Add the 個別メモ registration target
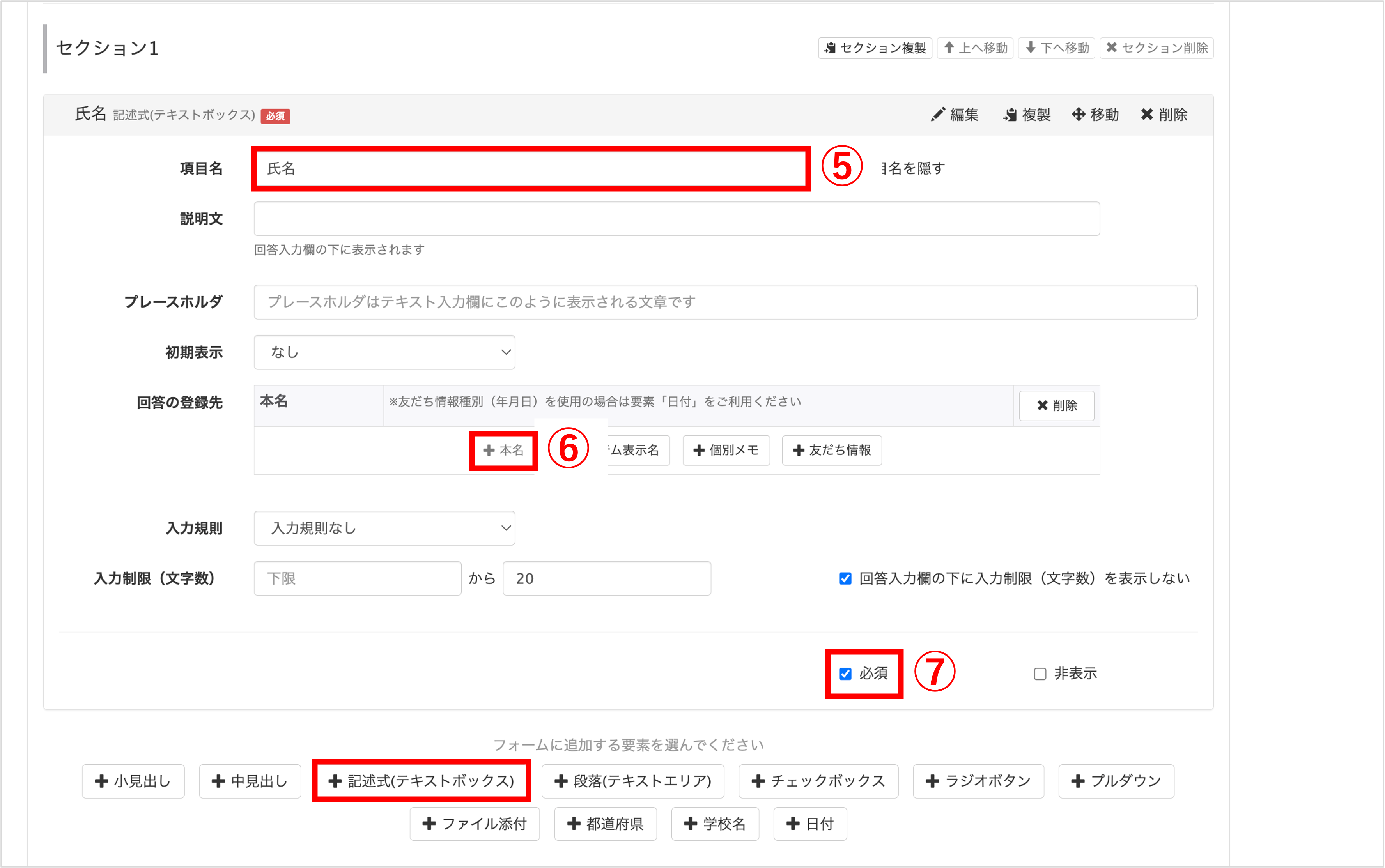Screen dimensions: 1385x868 coord(726,451)
